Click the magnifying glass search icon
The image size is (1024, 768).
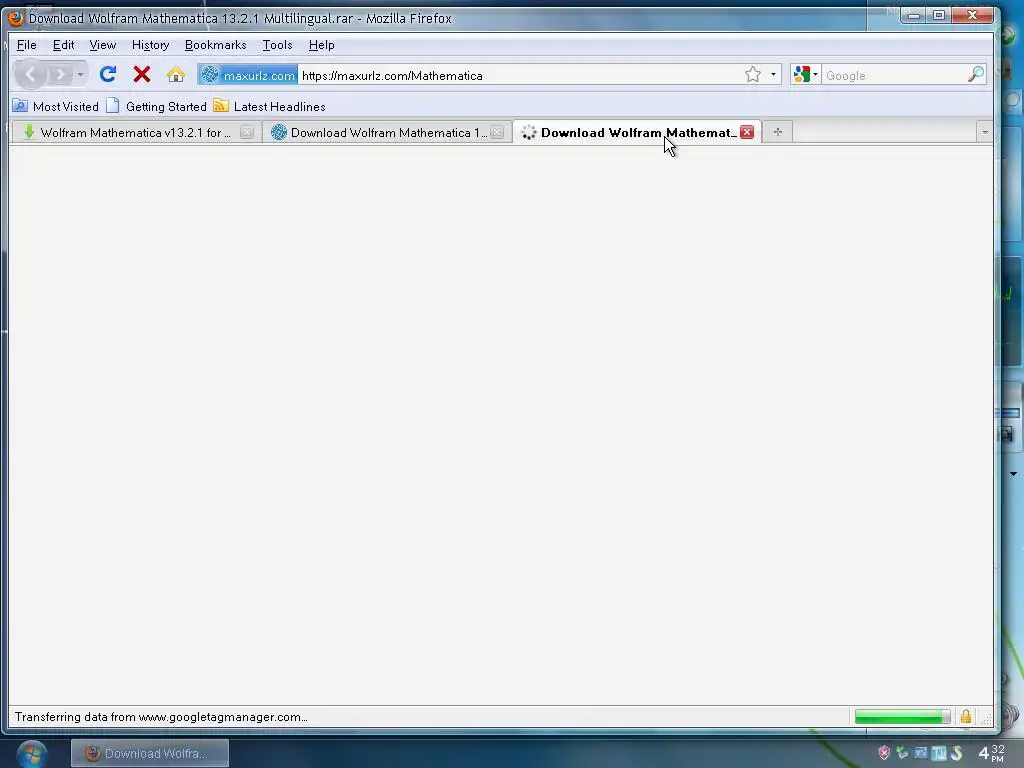coord(976,74)
